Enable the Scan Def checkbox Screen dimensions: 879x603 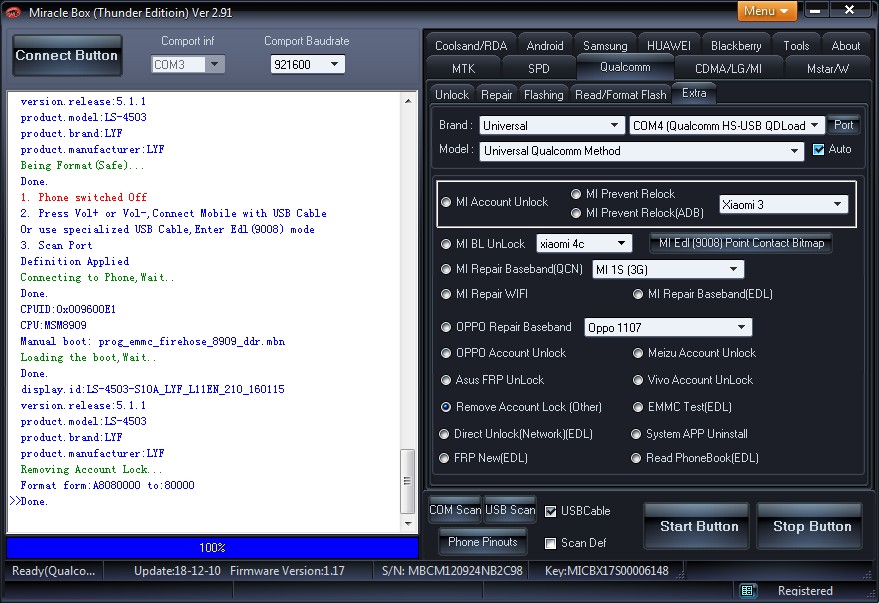click(550, 543)
